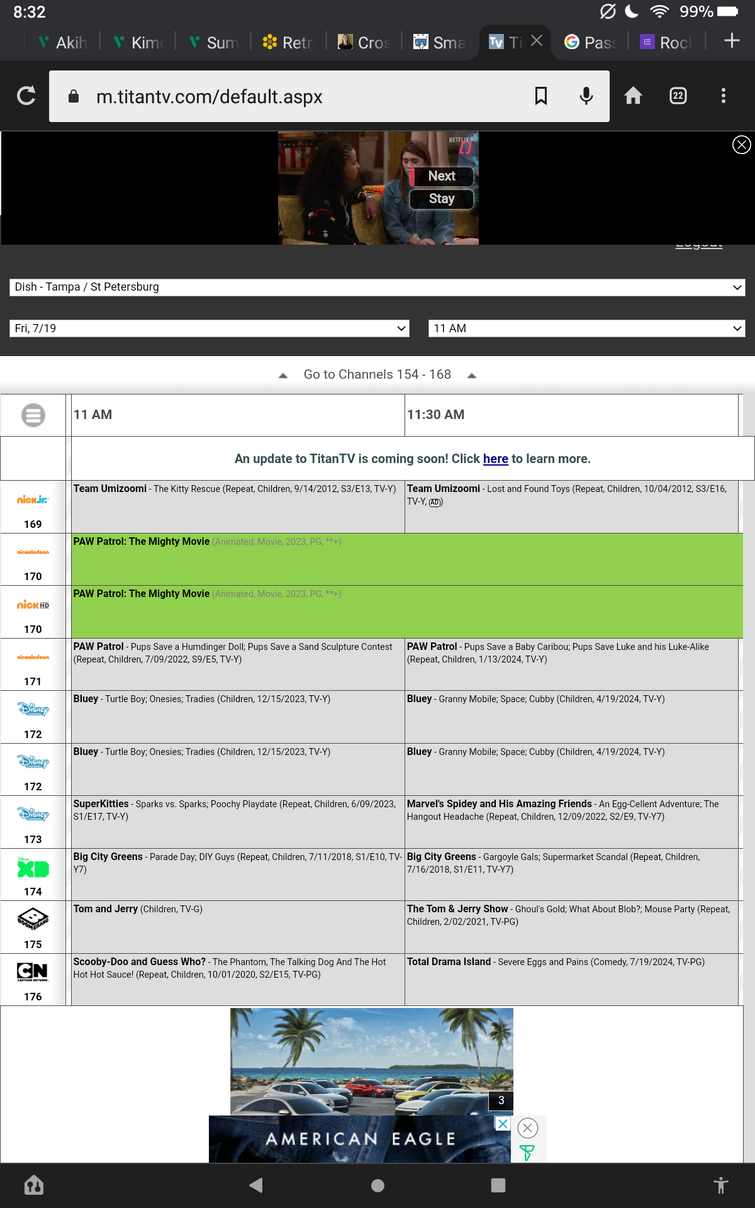
Task: Open Big City Greens Gargoyle Gals listing
Action: click(x=573, y=874)
